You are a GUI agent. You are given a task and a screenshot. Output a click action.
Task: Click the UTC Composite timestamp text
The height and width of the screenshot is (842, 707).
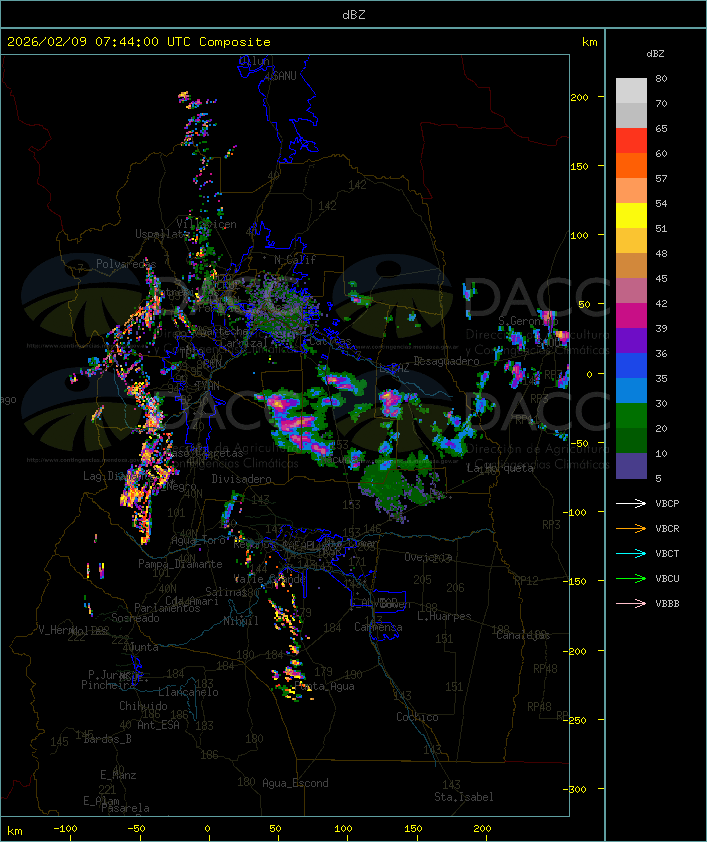pyautogui.click(x=139, y=42)
